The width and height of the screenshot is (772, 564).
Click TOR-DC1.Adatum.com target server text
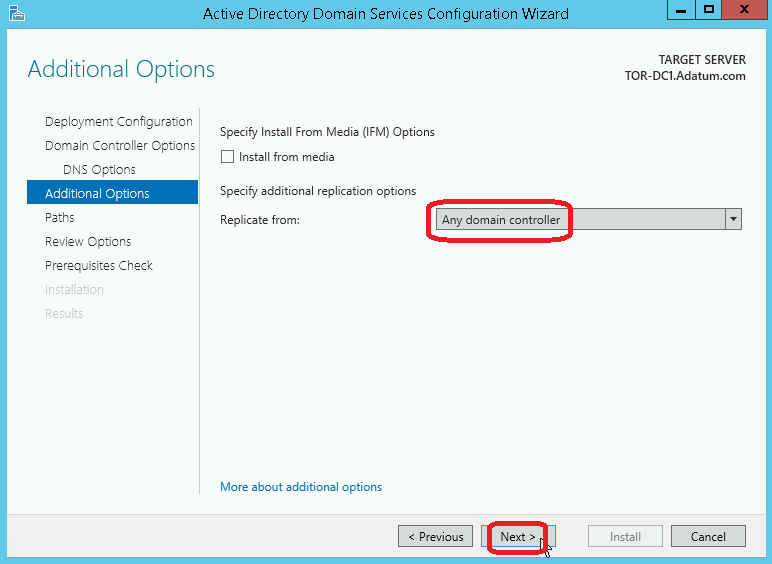[x=685, y=76]
